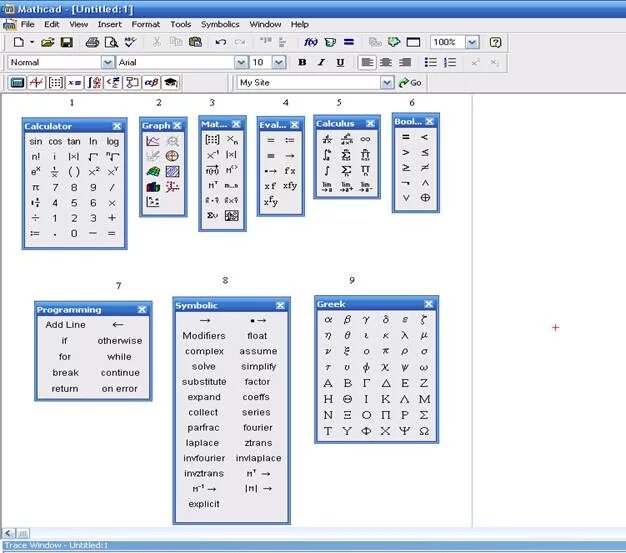Open the Calculator toolbar icon
Image resolution: width=626 pixels, height=553 pixels.
[x=17, y=83]
